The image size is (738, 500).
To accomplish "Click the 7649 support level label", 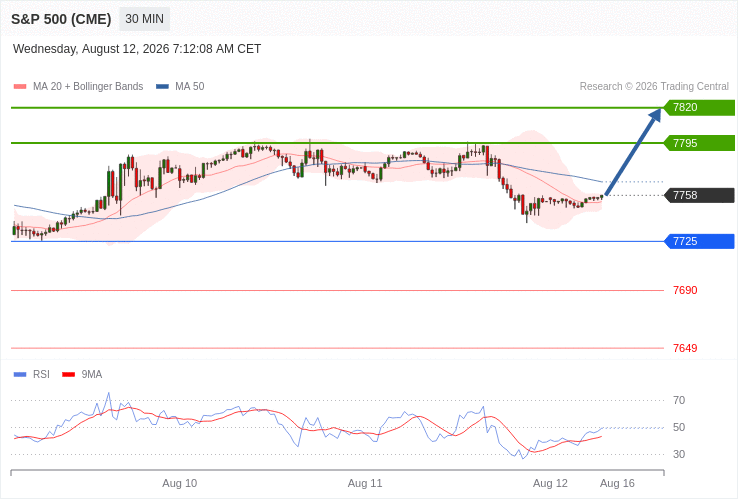I will click(x=685, y=348).
